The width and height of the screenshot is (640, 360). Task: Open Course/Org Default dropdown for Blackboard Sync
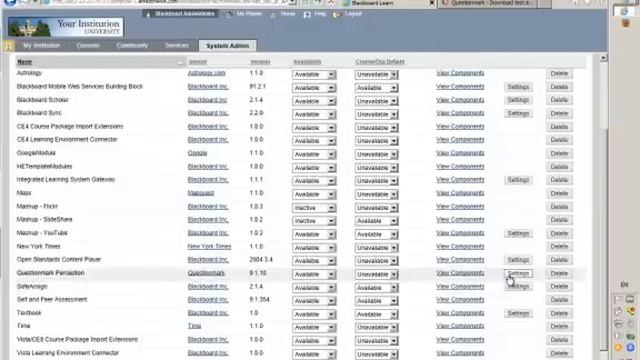click(376, 114)
